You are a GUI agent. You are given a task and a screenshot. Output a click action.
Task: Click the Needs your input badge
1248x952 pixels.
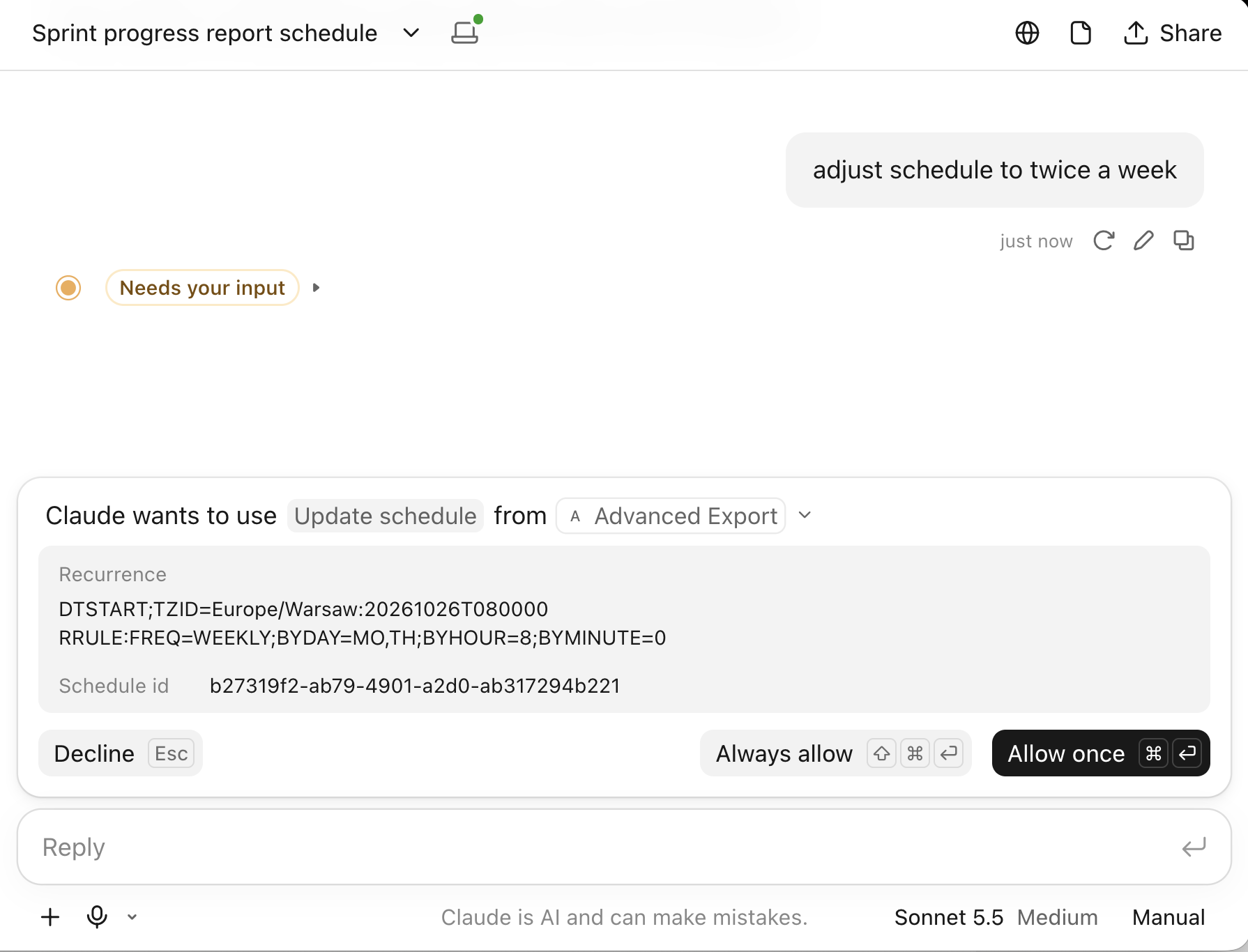[202, 288]
